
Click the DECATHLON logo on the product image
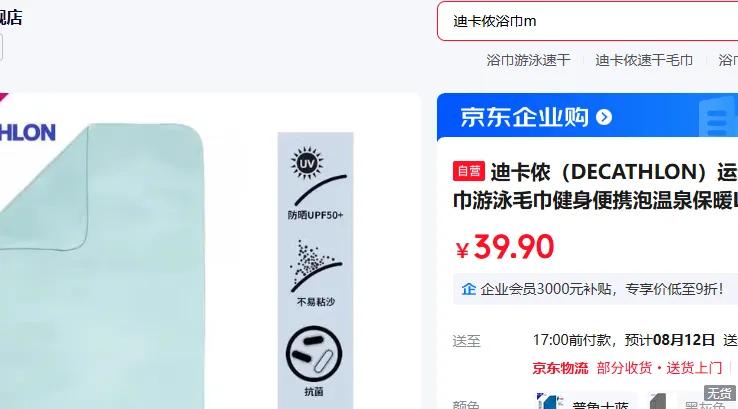pos(27,132)
